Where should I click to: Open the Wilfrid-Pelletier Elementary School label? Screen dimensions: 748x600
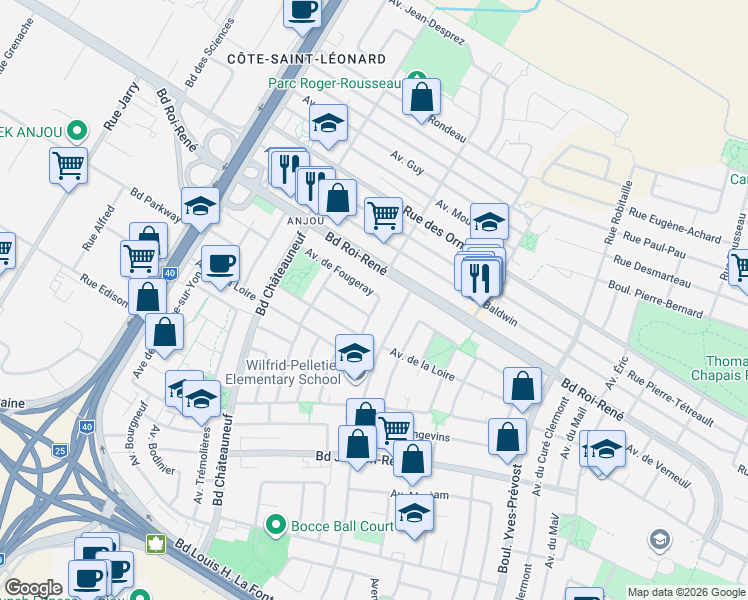click(283, 372)
